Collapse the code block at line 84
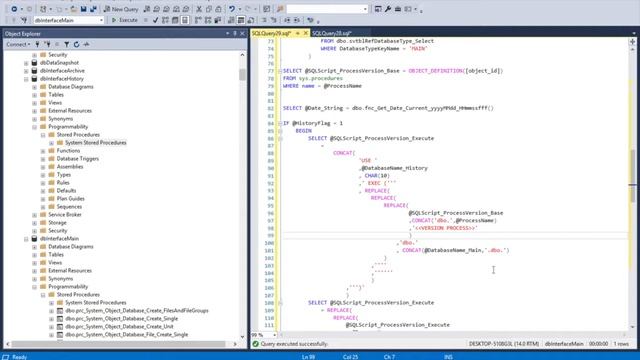This screenshot has height=360, width=640. tap(280, 123)
